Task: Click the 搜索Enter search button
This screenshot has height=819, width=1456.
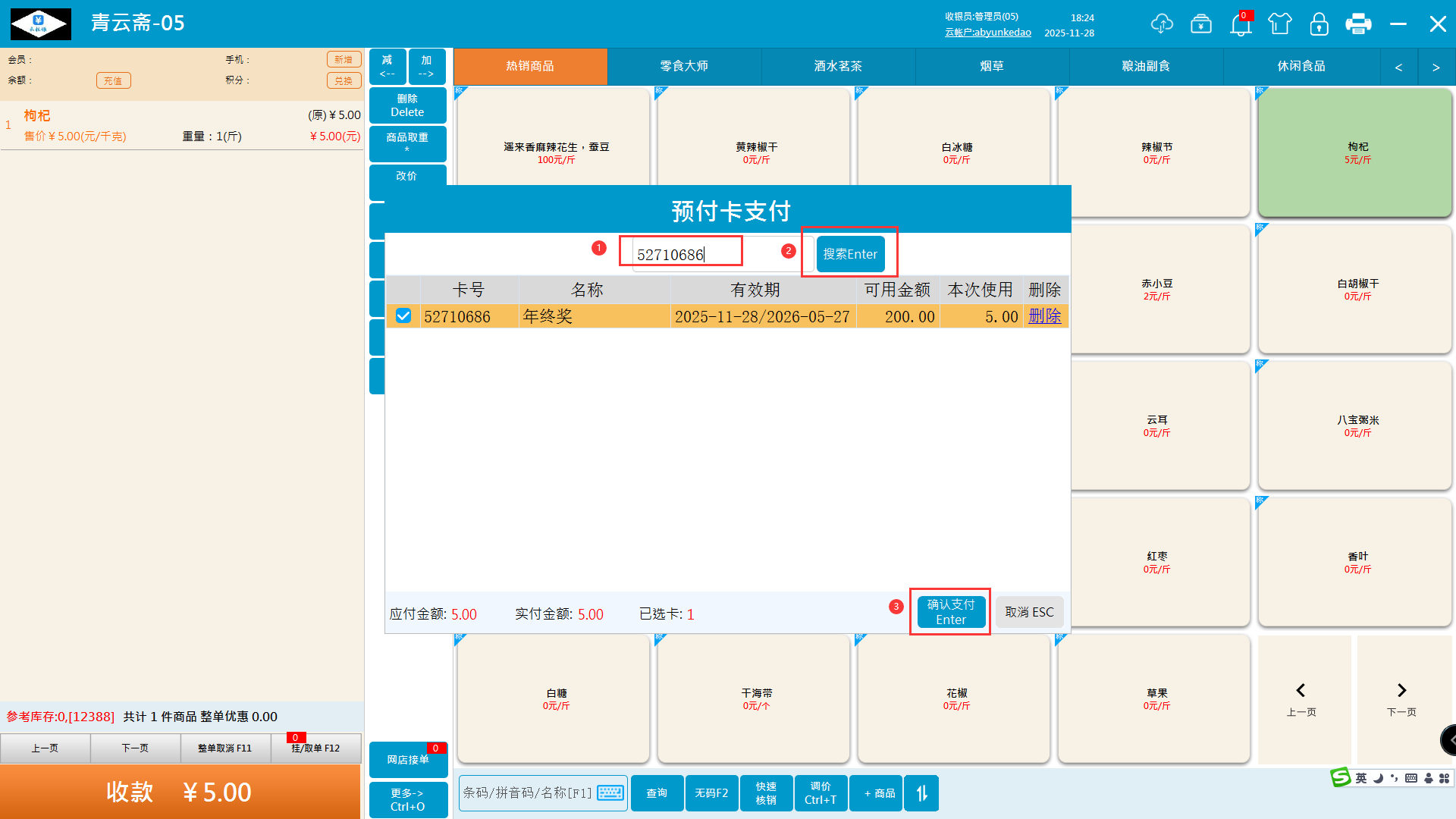Action: pyautogui.click(x=850, y=254)
